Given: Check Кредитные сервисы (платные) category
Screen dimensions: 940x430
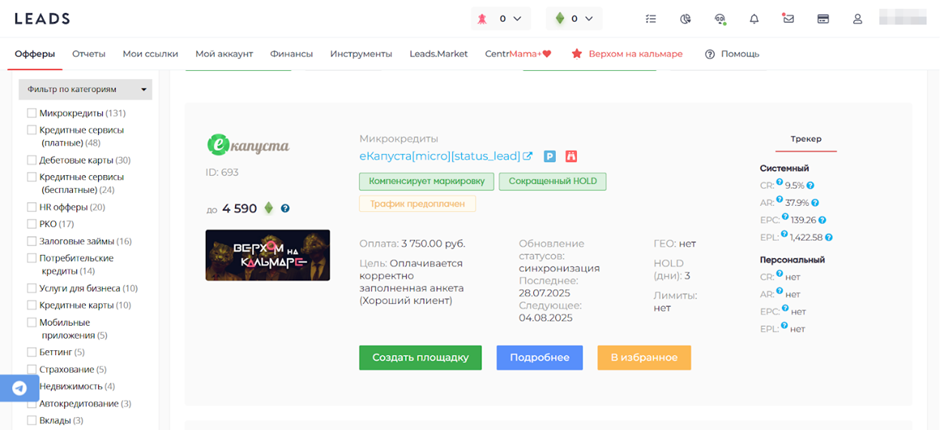Looking at the screenshot, I should click(x=32, y=130).
